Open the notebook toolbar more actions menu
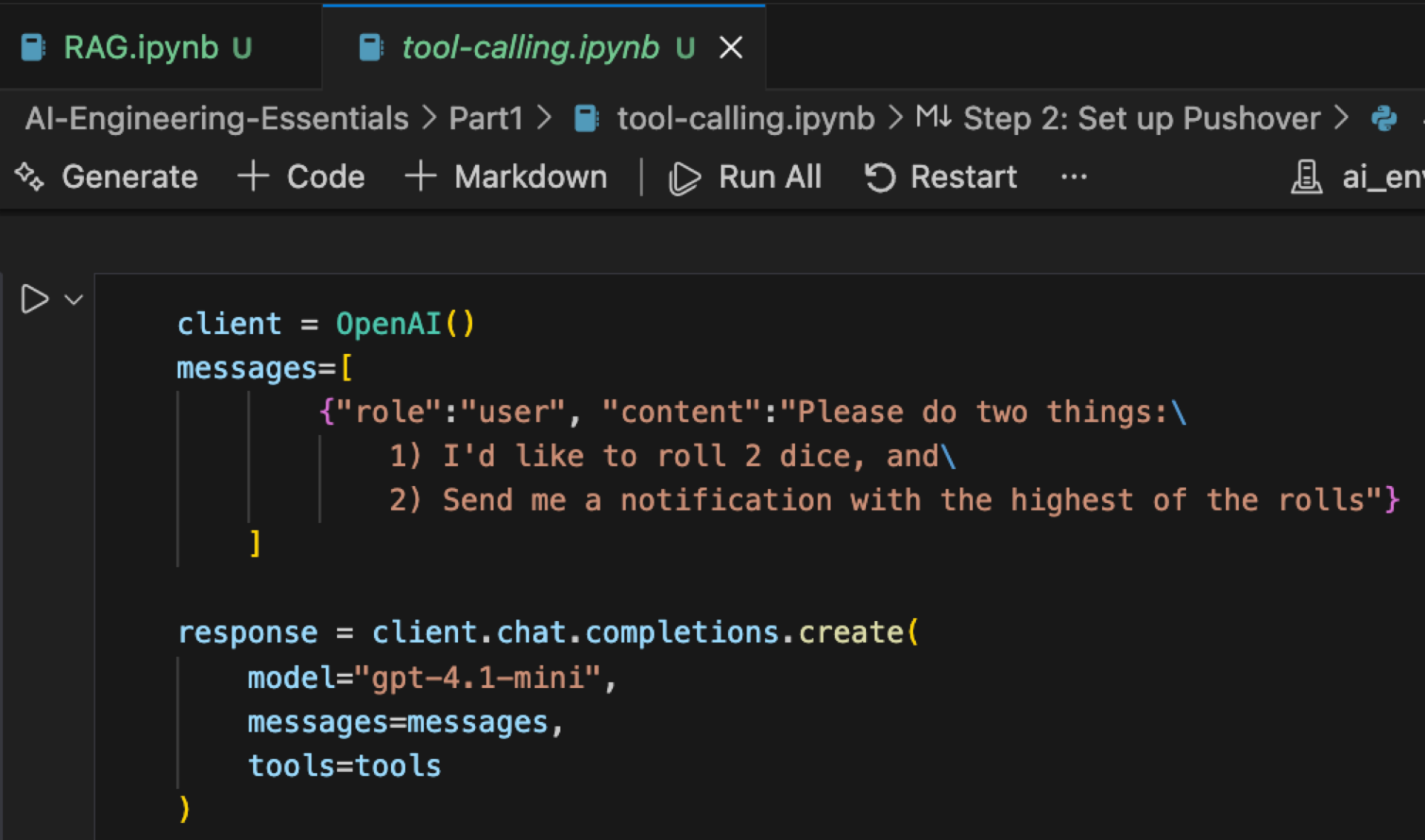Image resolution: width=1425 pixels, height=840 pixels. tap(1074, 177)
